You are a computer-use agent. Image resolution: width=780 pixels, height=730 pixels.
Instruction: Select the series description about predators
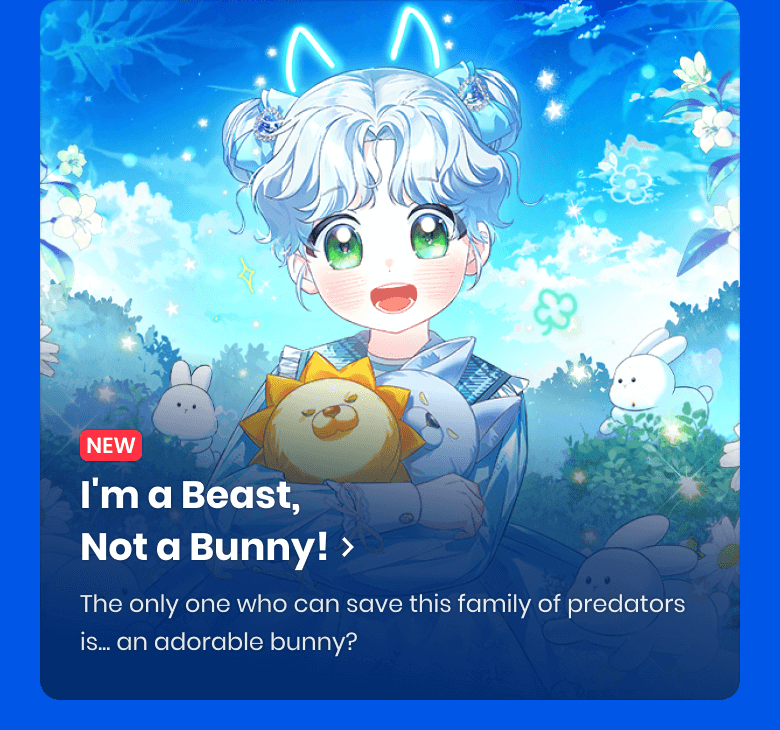[383, 623]
